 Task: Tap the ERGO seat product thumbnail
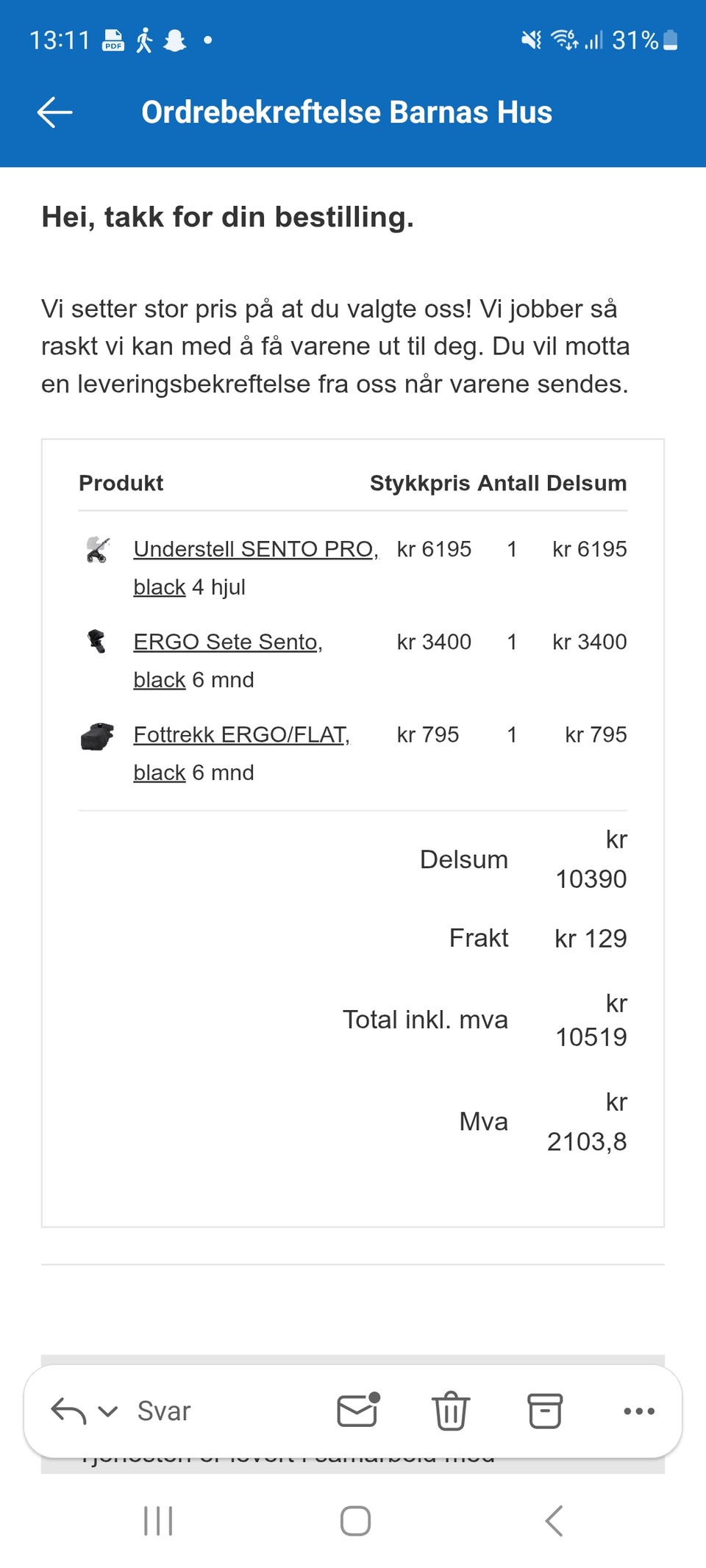(x=97, y=641)
